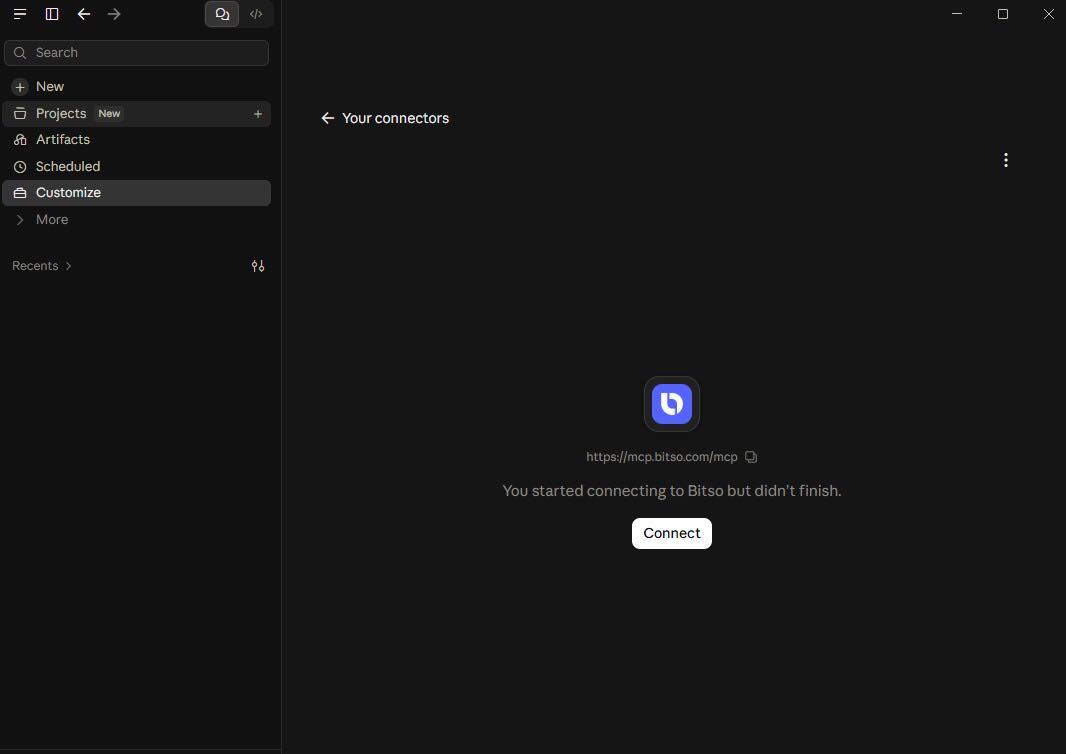The height and width of the screenshot is (754, 1066).
Task: Toggle the sidebar panel icon
Action: pos(52,14)
